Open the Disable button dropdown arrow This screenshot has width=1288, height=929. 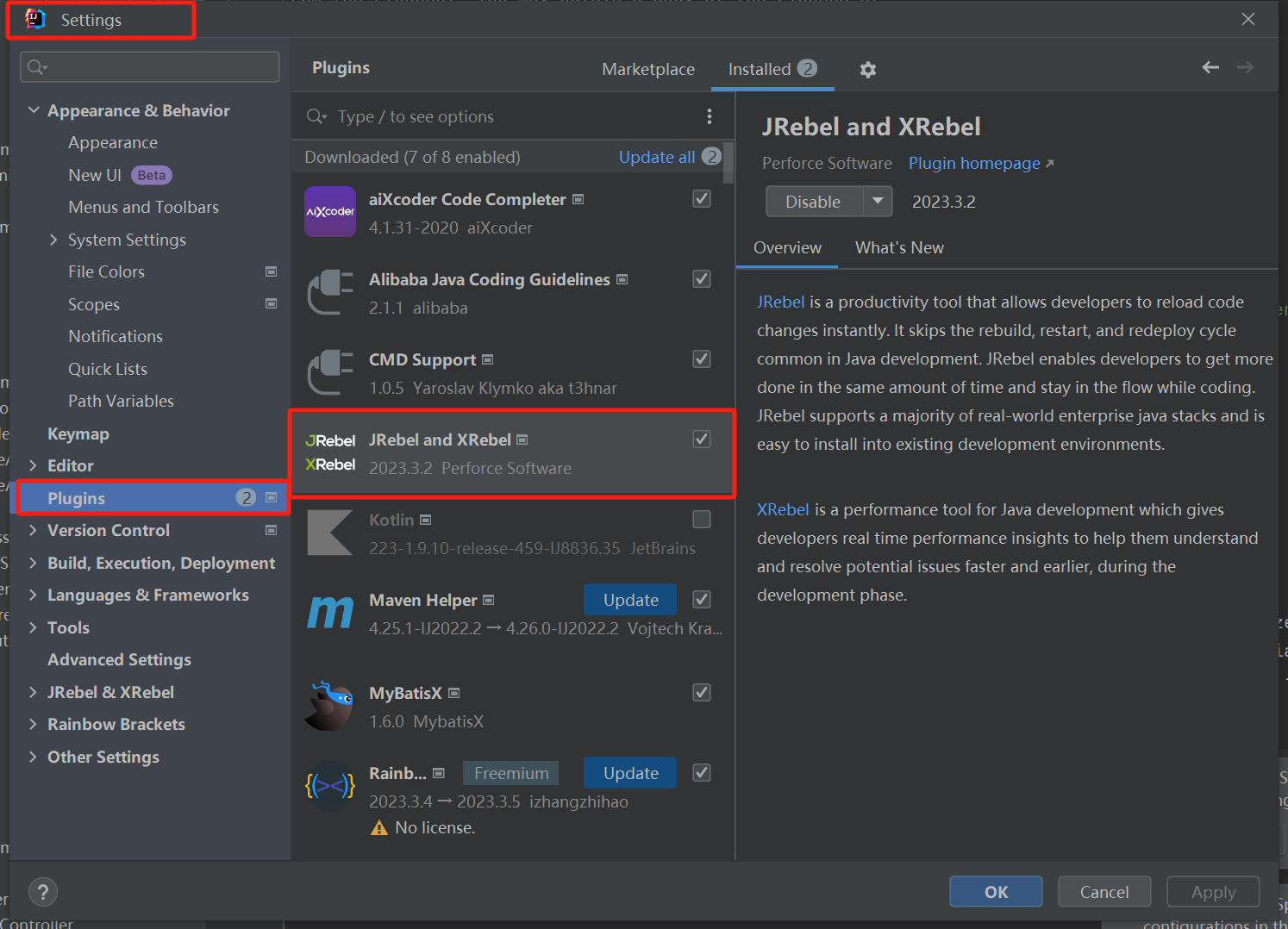(878, 202)
